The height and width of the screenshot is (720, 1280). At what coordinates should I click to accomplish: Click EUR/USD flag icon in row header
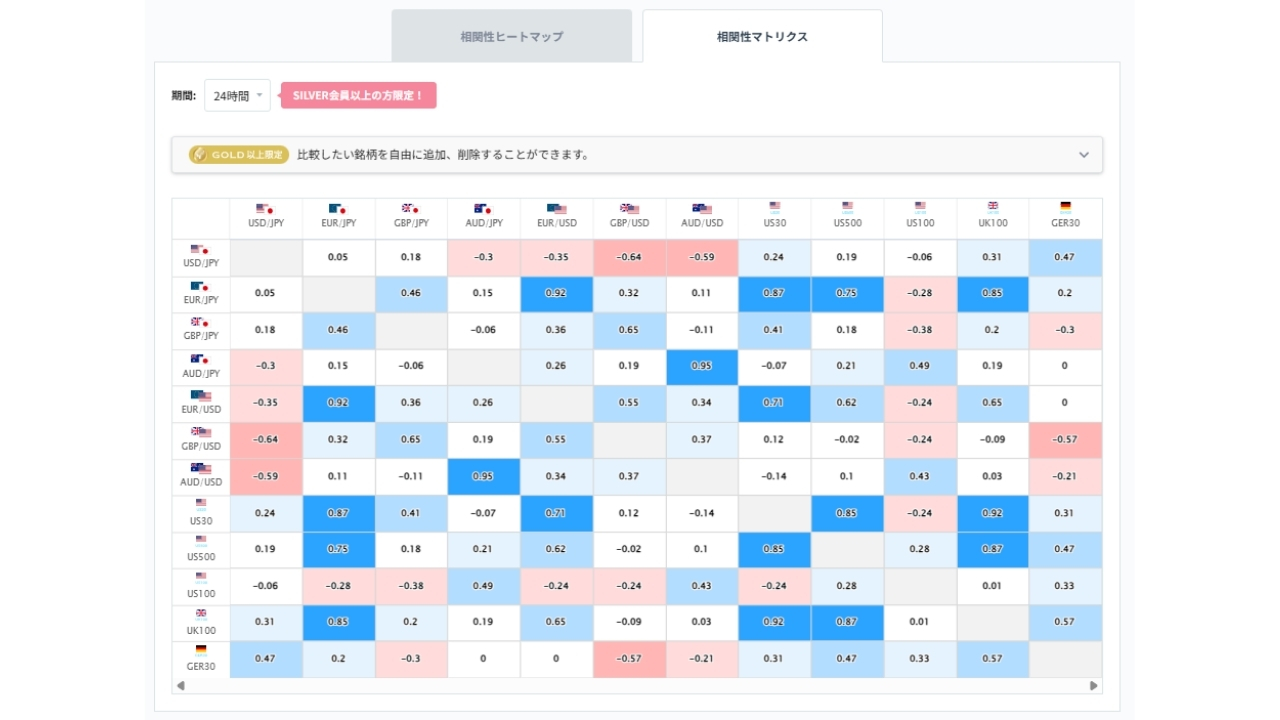pyautogui.click(x=201, y=396)
